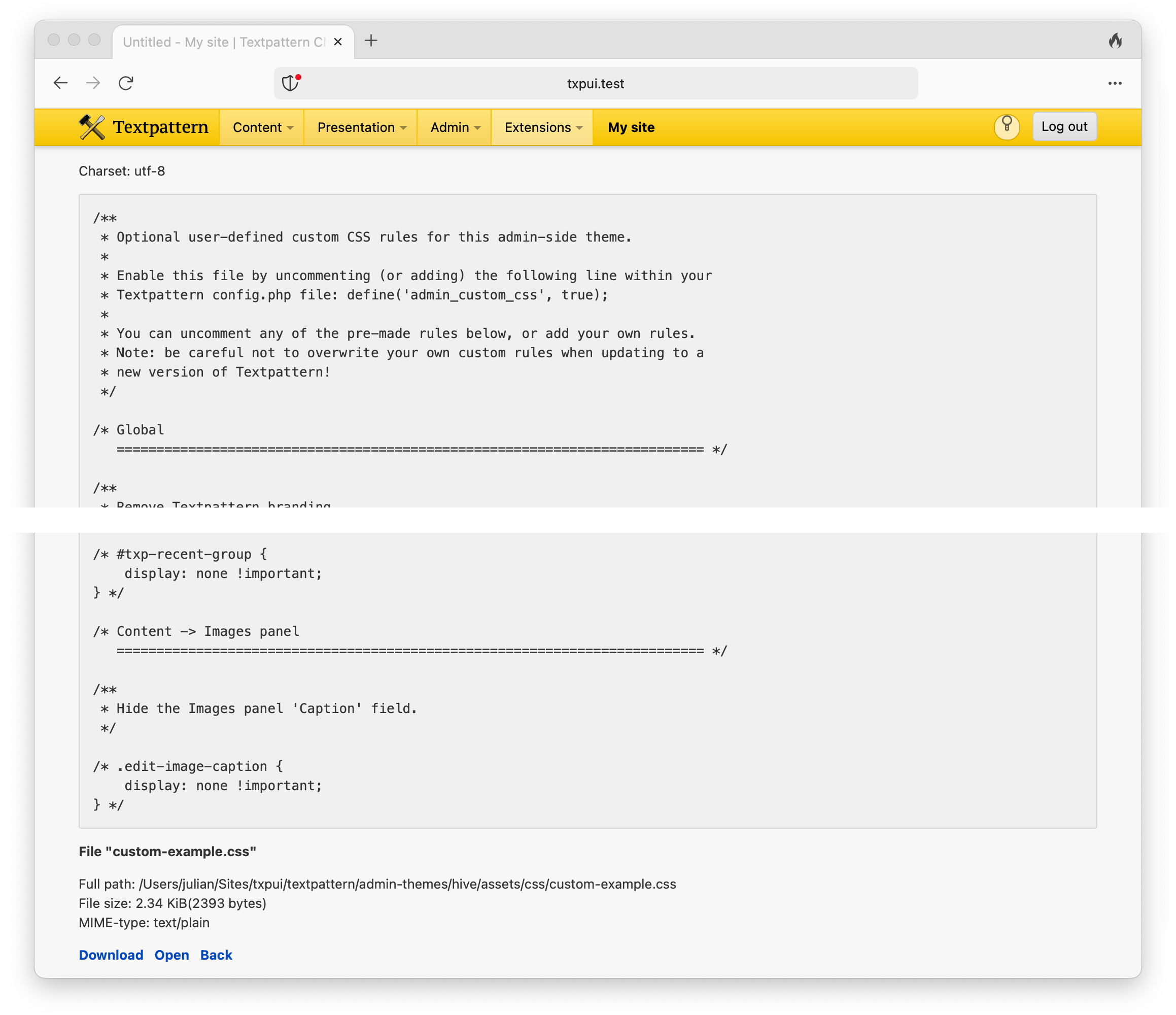Click the Back link
The height and width of the screenshot is (1015, 1176).
(x=216, y=955)
